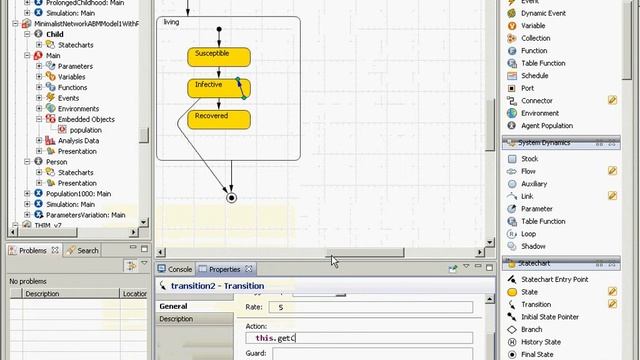
Task: Expand Population1000: Main experiment
Action: pyautogui.click(x=27, y=193)
